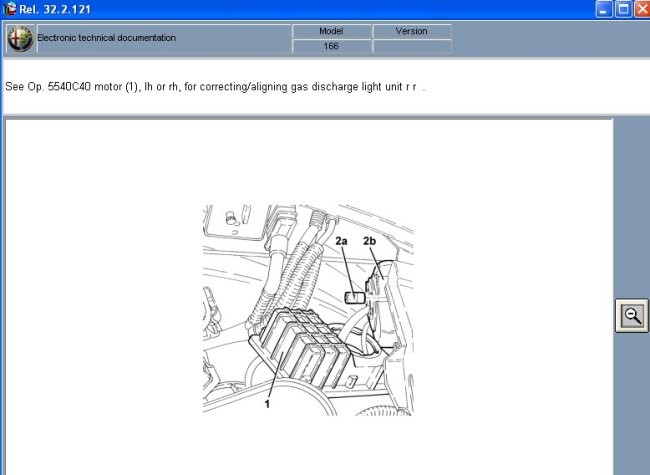
Task: Click the headlight motor wiring diagram
Action: coord(308,310)
